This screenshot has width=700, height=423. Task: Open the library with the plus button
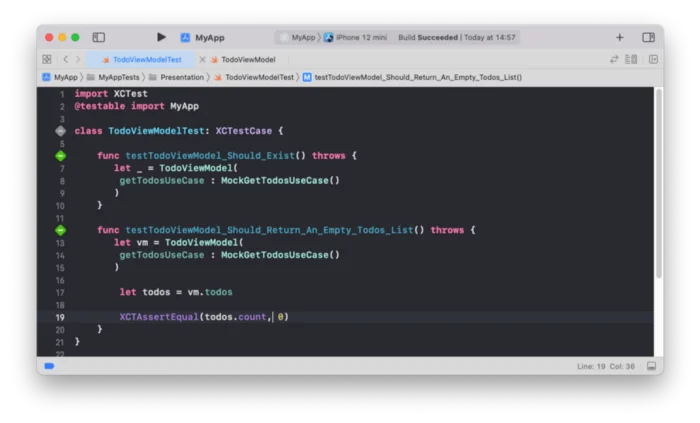[620, 37]
